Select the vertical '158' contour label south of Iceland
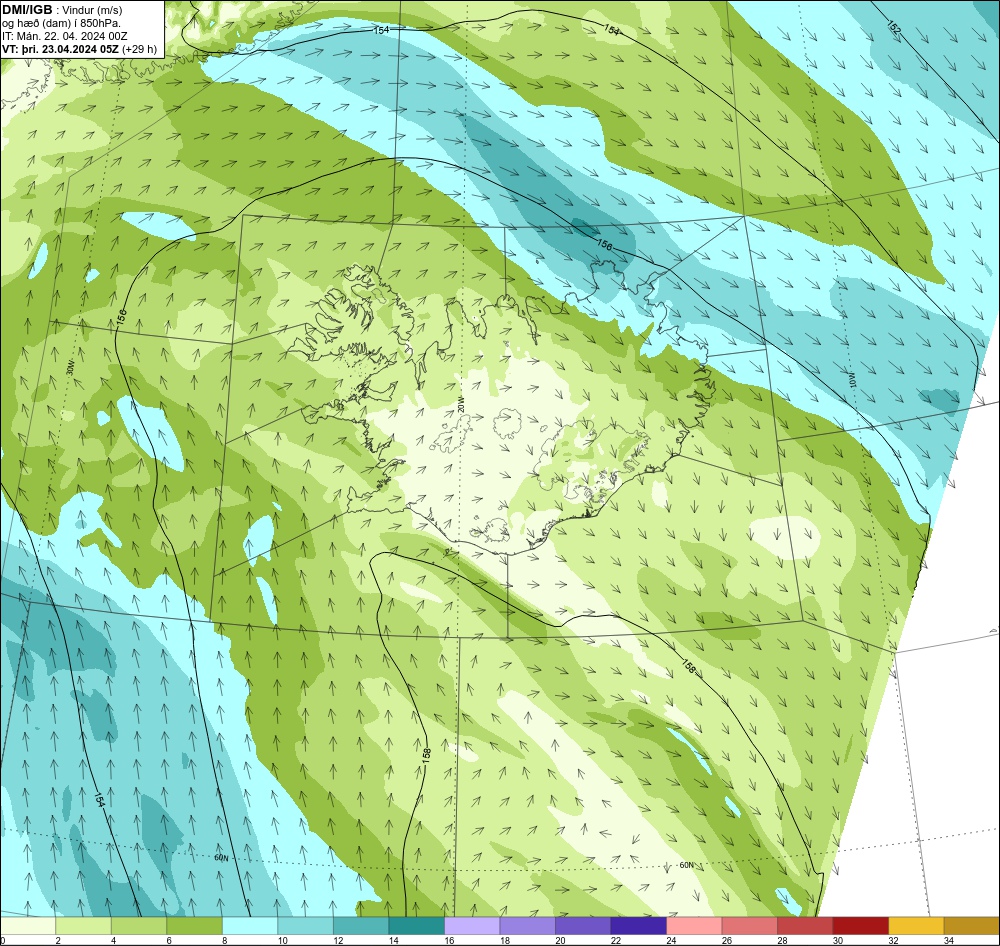This screenshot has width=1000, height=946. pos(427,757)
